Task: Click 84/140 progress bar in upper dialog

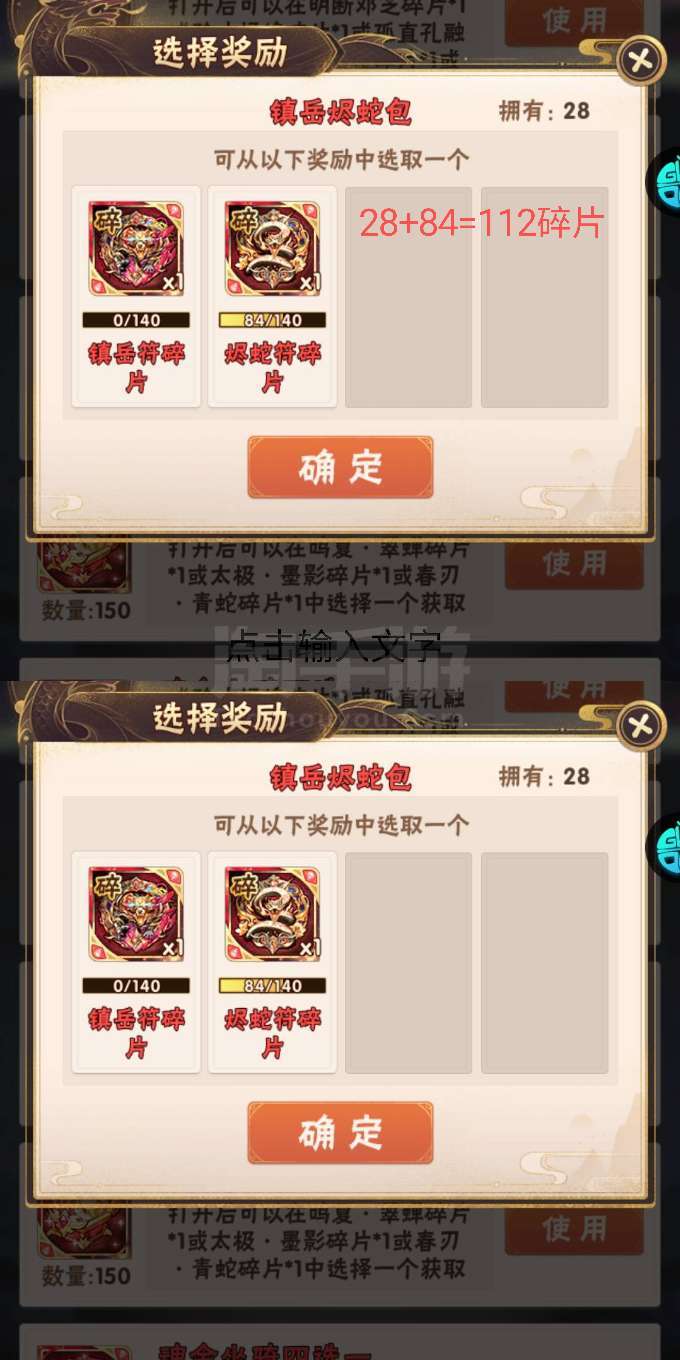Action: pos(272,320)
